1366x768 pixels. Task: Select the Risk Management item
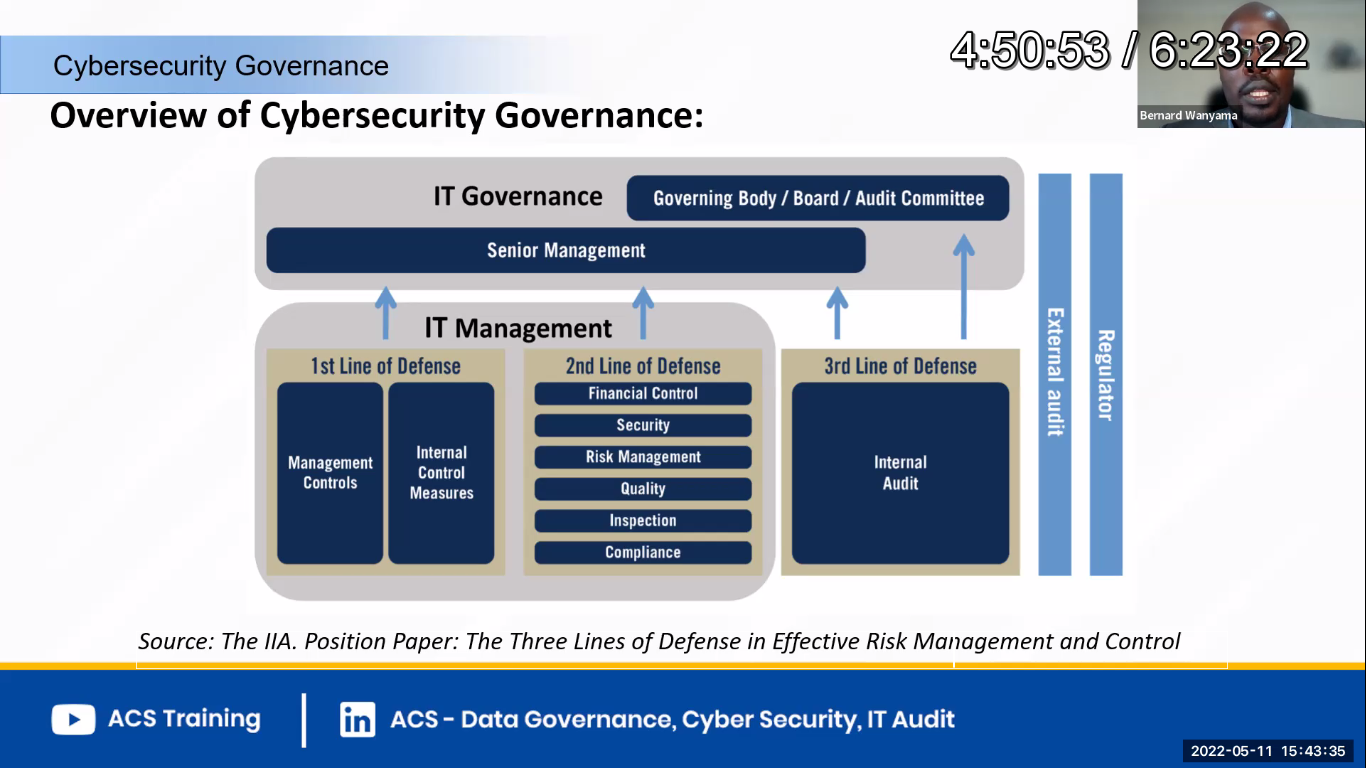coord(643,457)
